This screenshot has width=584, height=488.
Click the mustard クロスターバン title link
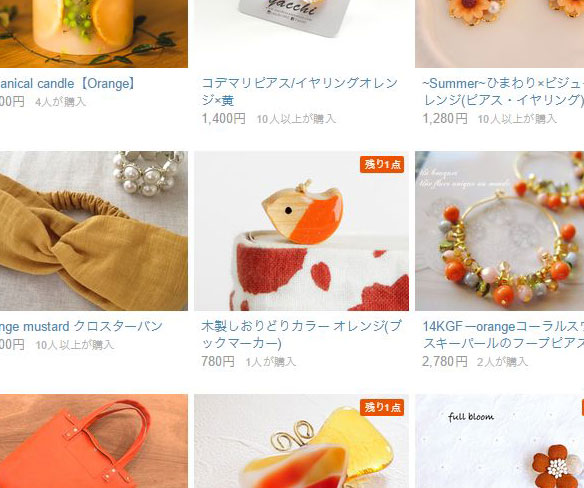(x=81, y=326)
